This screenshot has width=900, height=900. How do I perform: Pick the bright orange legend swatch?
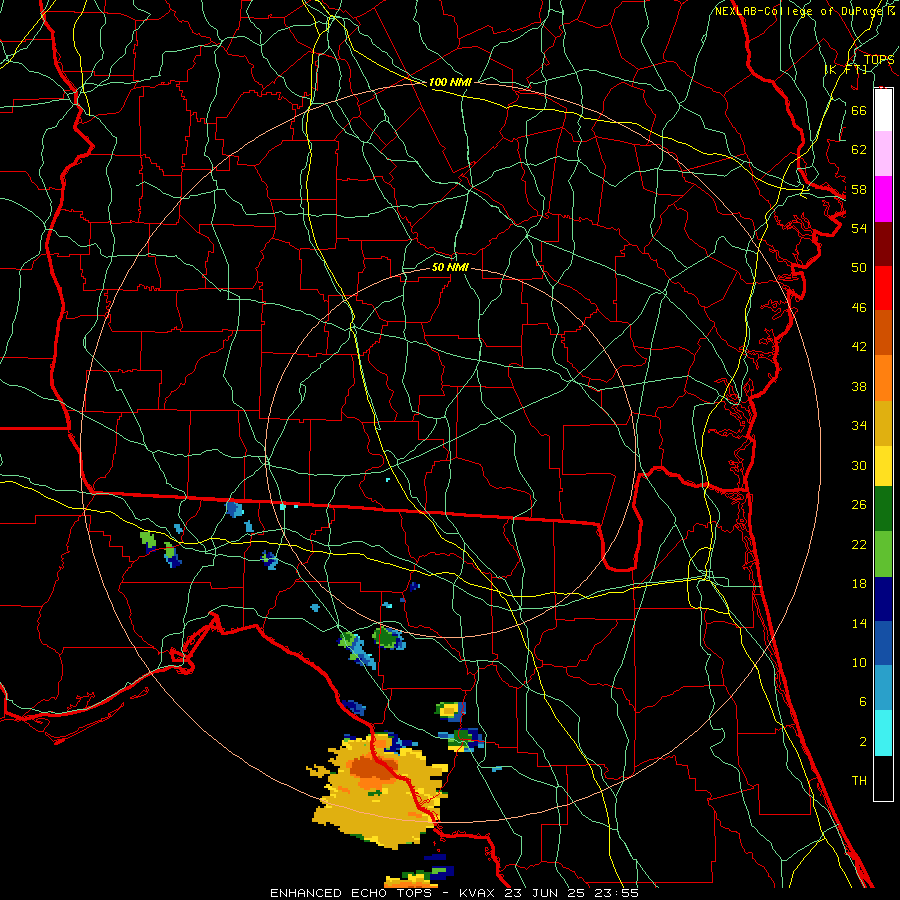pos(883,378)
